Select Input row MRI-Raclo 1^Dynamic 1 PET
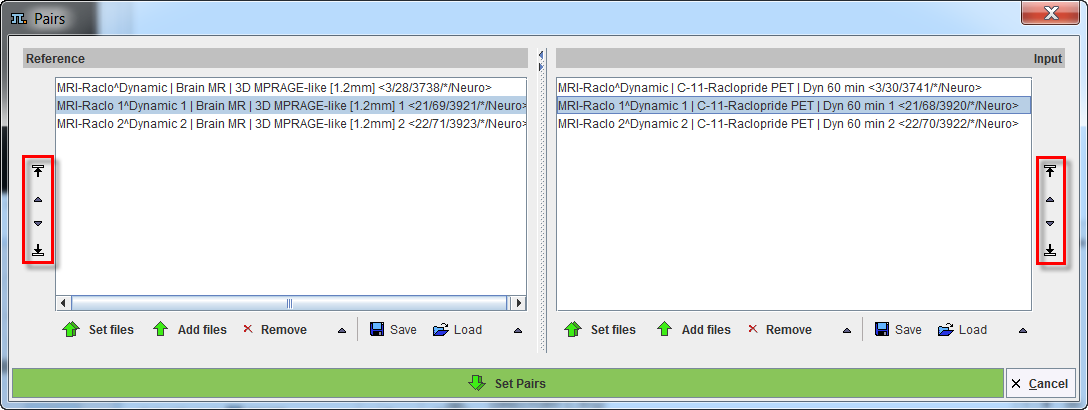Image resolution: width=1088 pixels, height=410 pixels. [793, 105]
